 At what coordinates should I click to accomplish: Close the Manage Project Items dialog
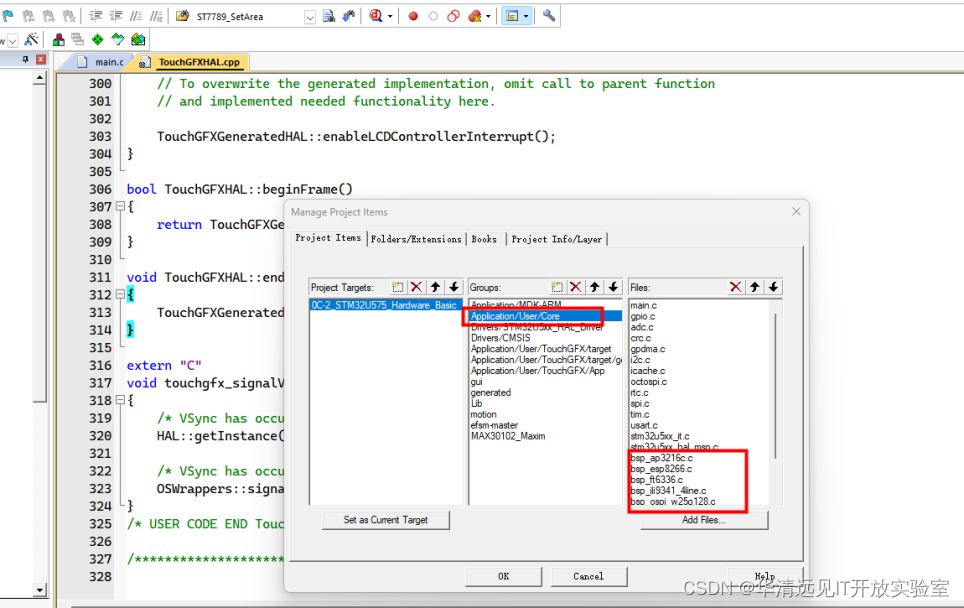pos(796,211)
